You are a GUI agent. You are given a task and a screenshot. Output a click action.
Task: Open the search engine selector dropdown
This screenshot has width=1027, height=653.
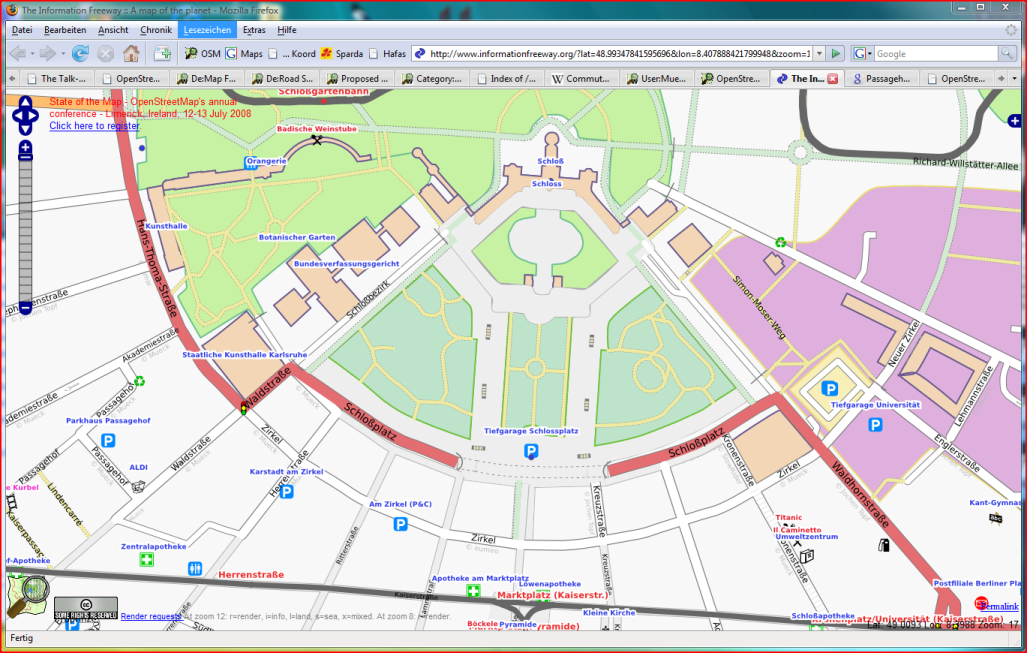click(x=863, y=54)
